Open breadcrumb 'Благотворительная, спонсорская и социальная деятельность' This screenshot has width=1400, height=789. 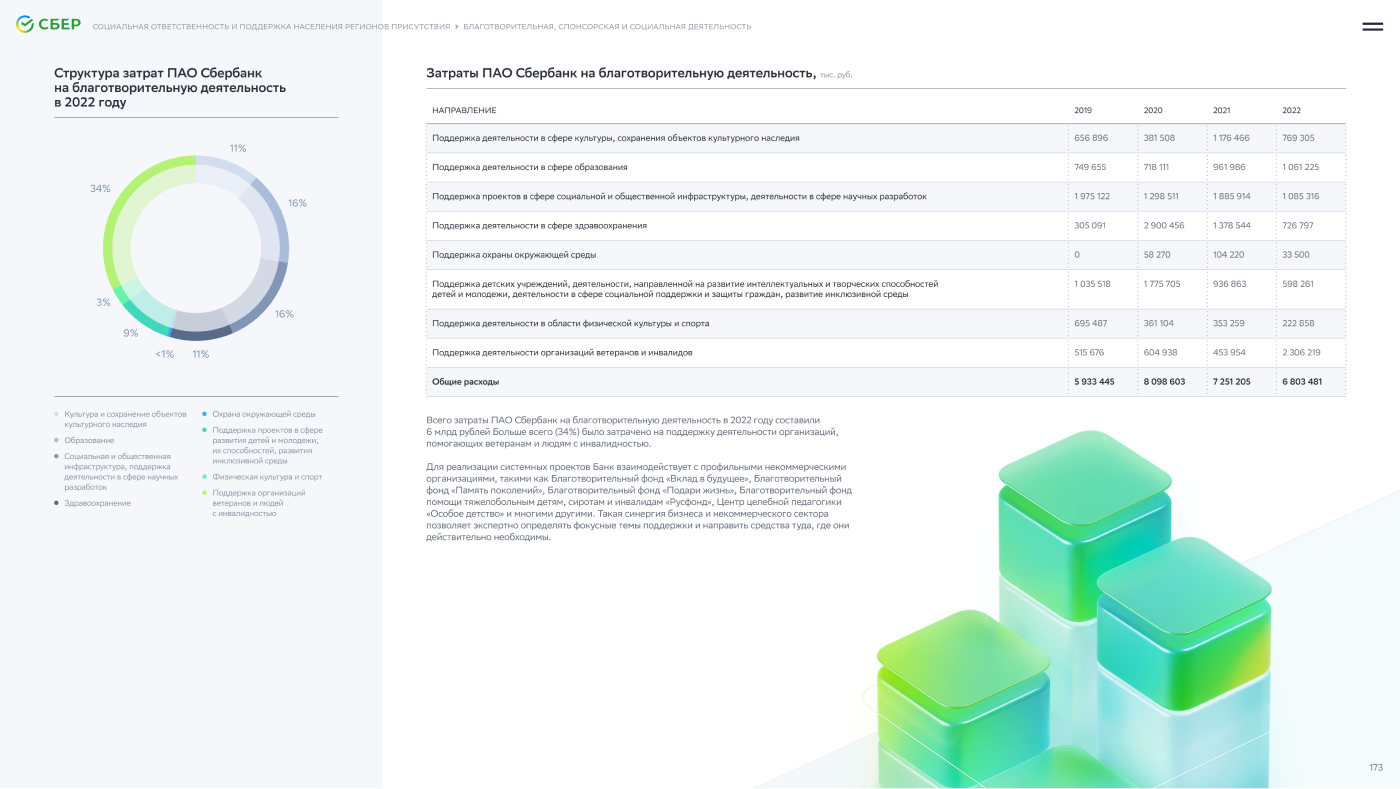[607, 27]
